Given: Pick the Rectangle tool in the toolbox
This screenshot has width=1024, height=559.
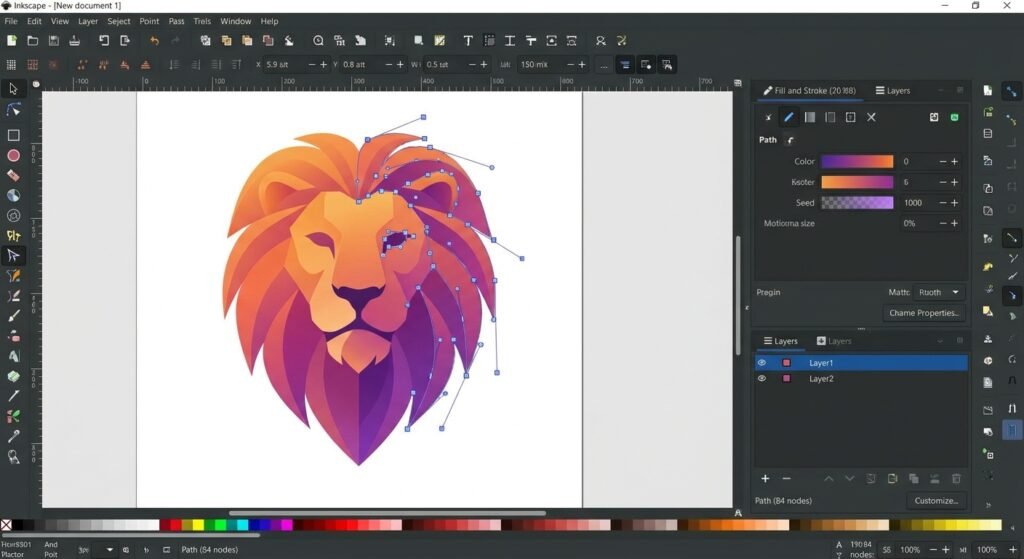Looking at the screenshot, I should [x=13, y=135].
